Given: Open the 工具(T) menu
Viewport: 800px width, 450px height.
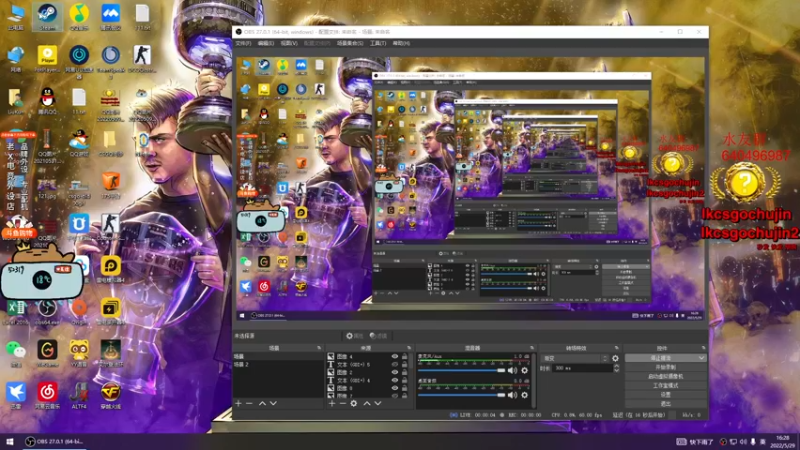Looking at the screenshot, I should [x=378, y=43].
